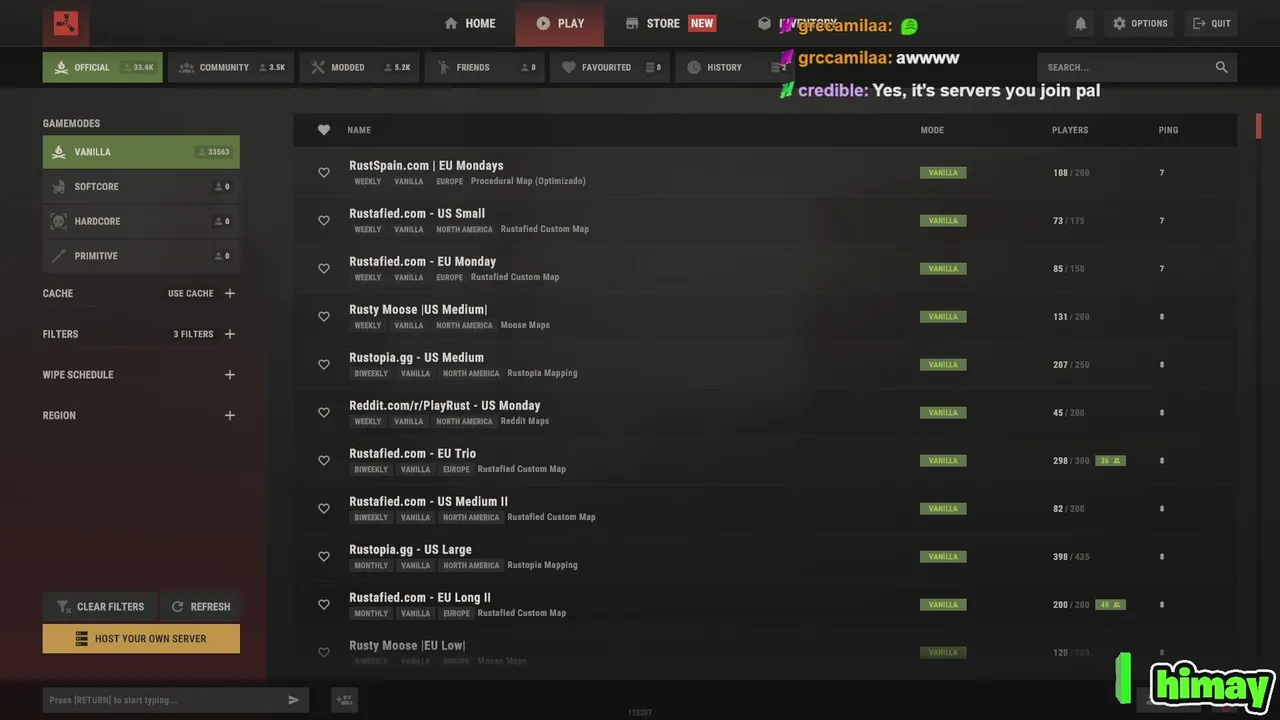Click queue badge on Rustafied.com EU Long II
Screen dimensions: 1280x720
pyautogui.click(x=1110, y=605)
